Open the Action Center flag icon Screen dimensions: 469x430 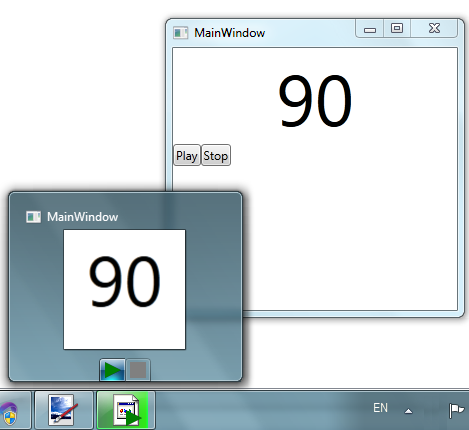456,410
